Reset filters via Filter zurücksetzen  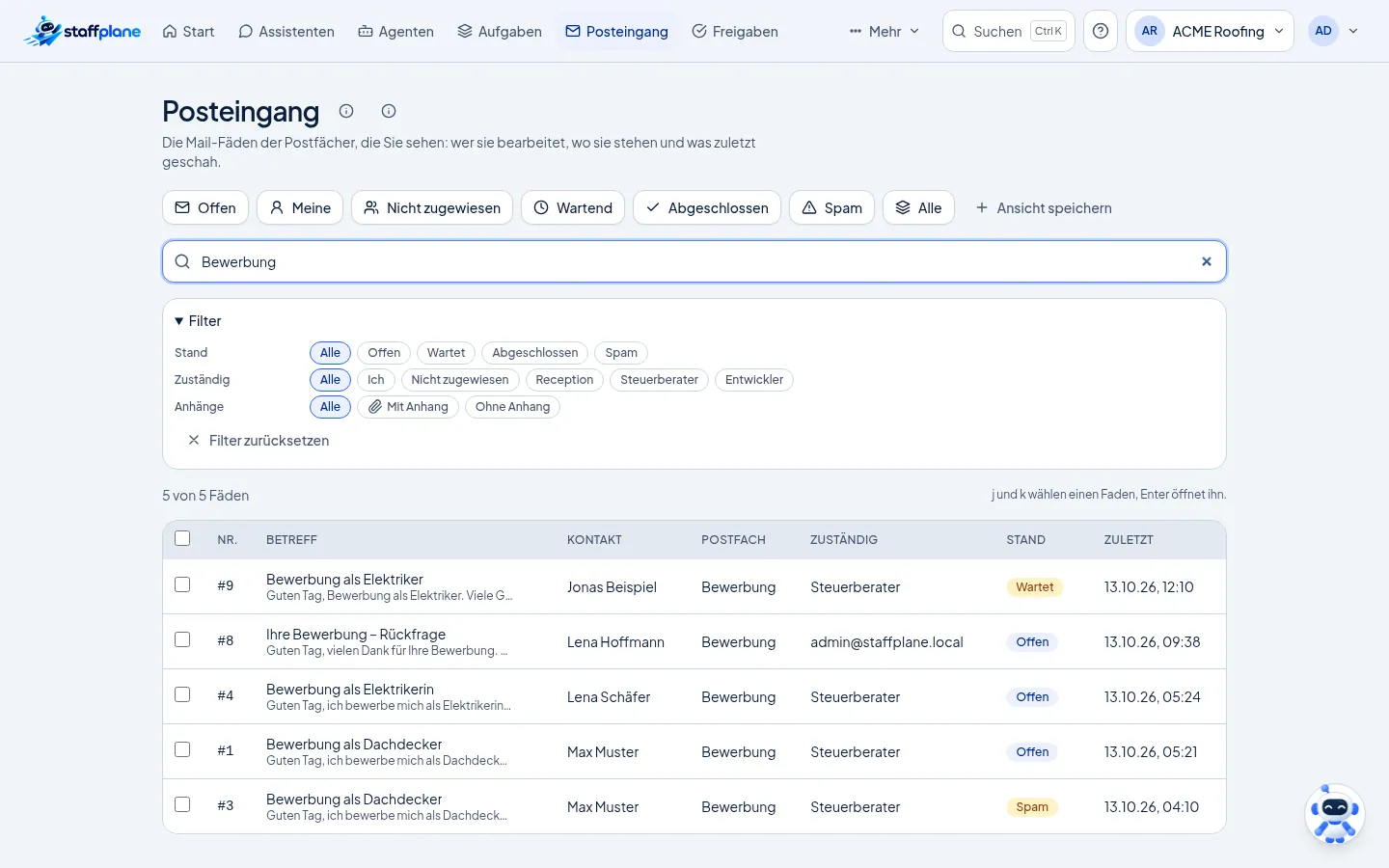point(259,441)
